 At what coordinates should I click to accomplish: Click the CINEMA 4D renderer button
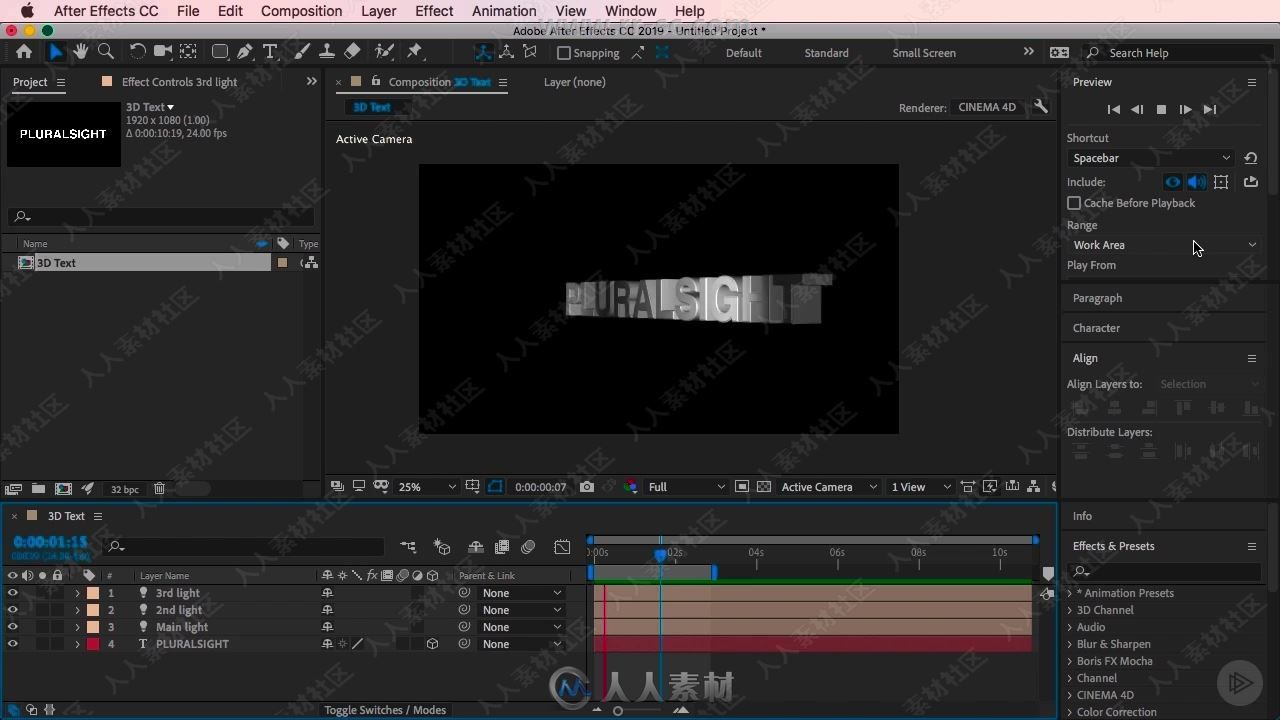[x=987, y=107]
